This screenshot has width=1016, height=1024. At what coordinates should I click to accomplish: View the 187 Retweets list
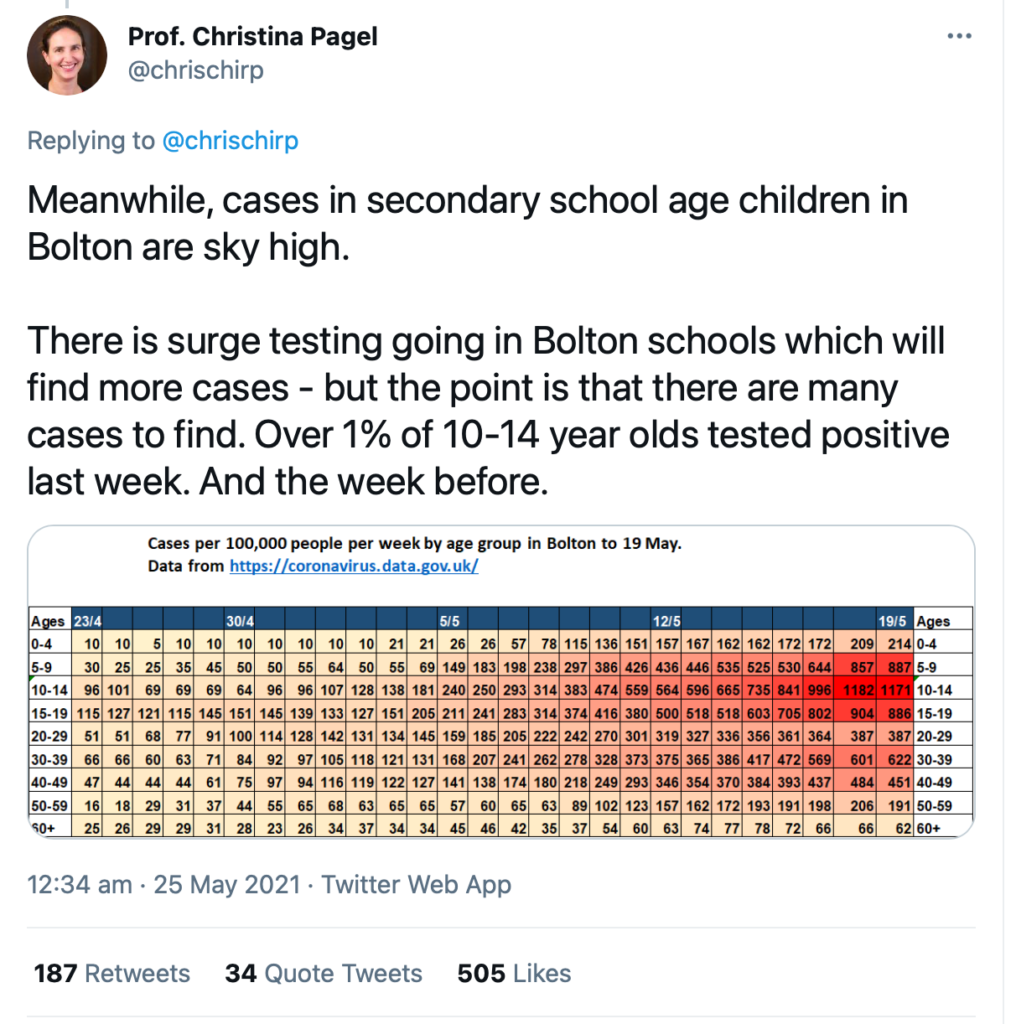[112, 973]
